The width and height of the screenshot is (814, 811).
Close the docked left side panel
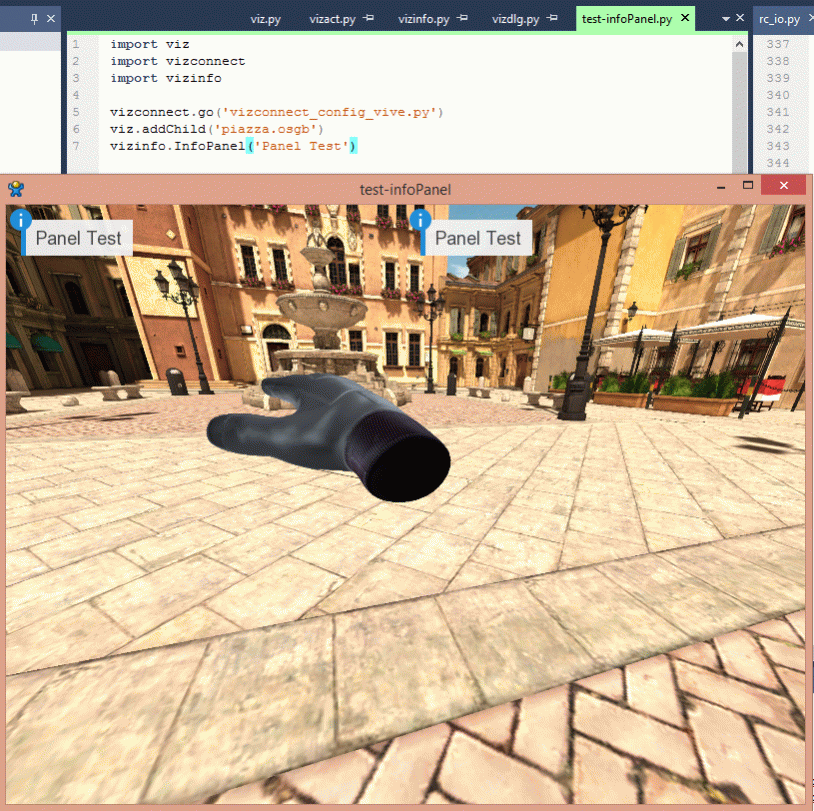[52, 19]
